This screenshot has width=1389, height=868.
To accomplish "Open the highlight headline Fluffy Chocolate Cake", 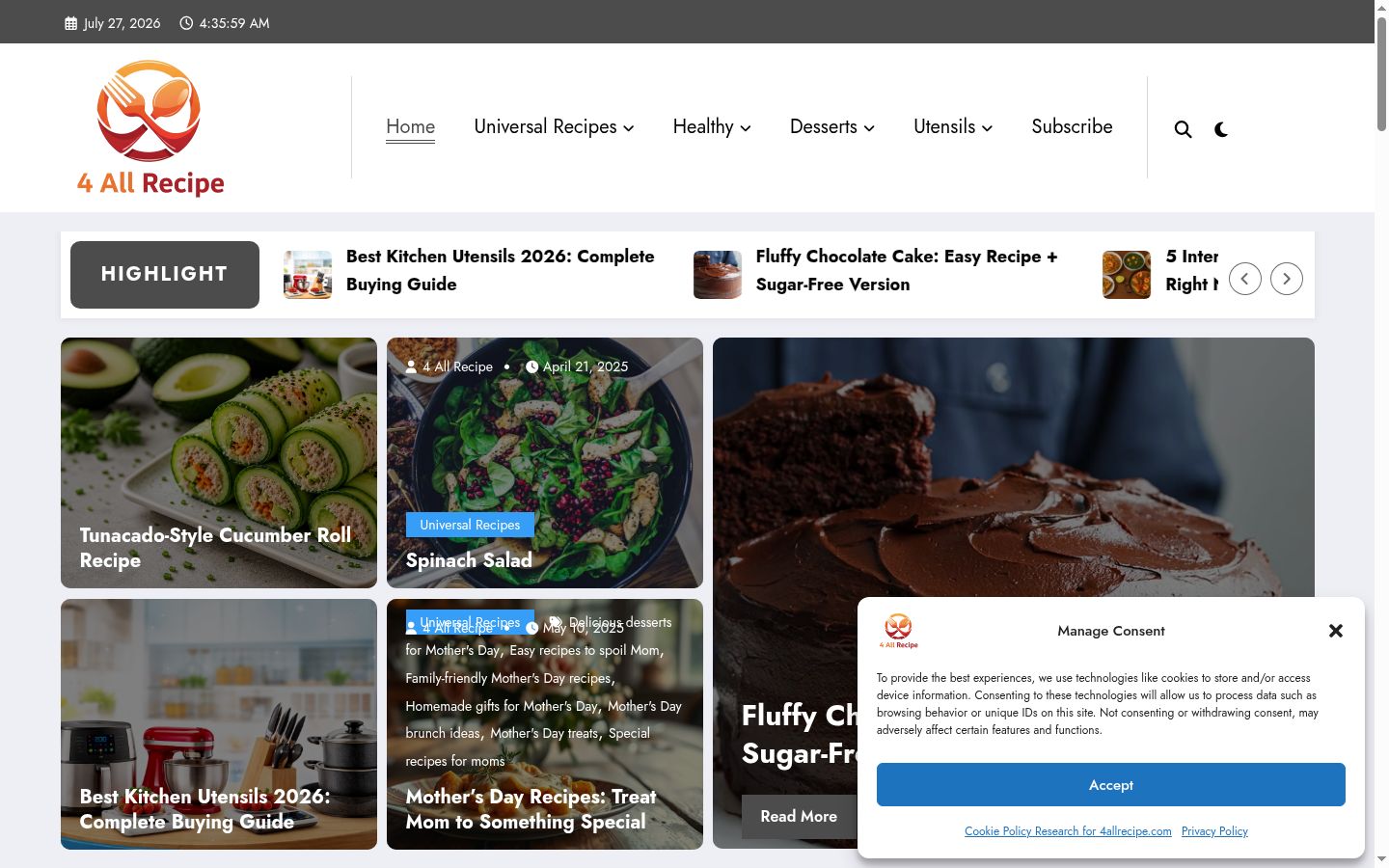I will (x=907, y=270).
